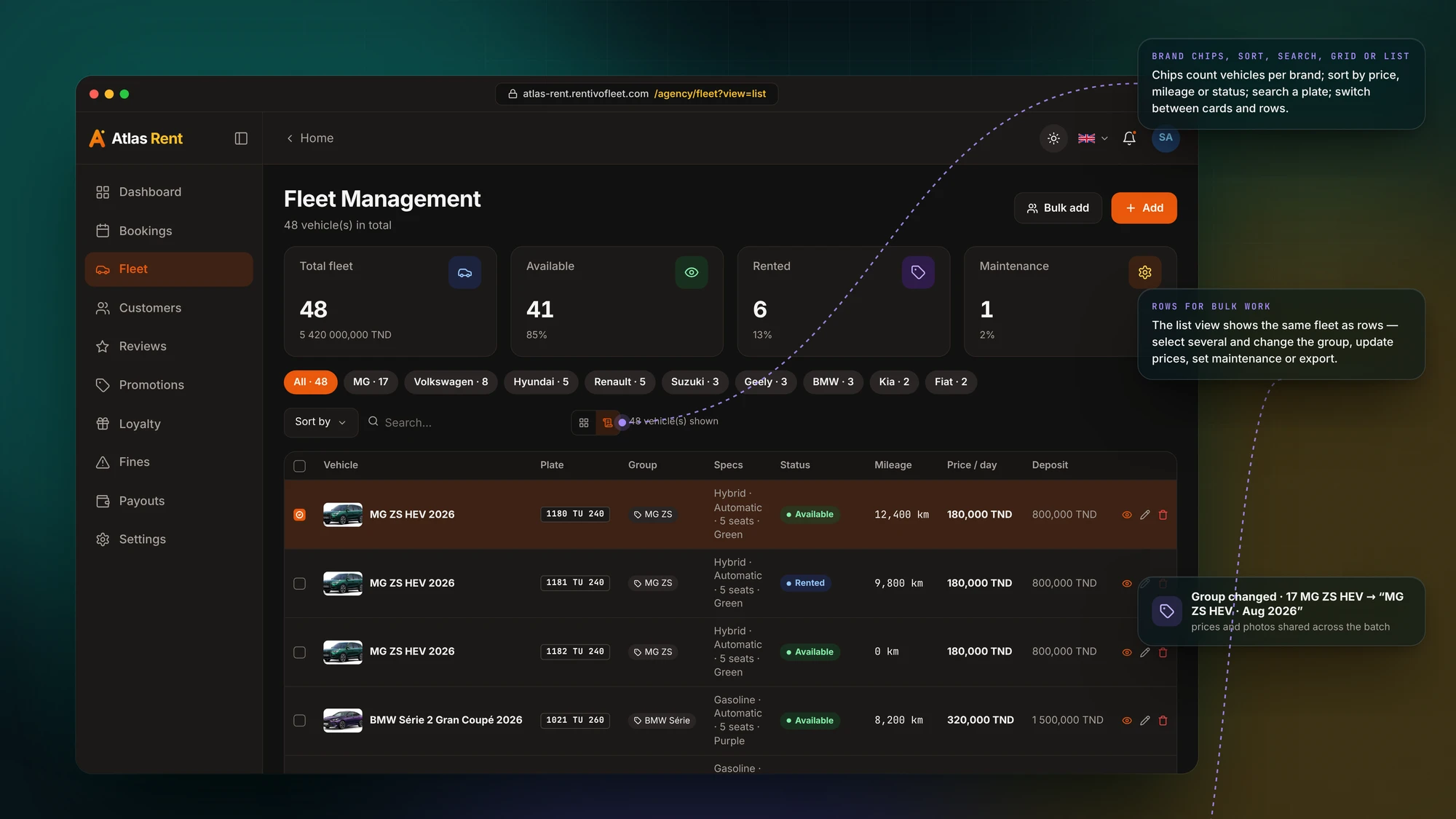Viewport: 1456px width, 819px height.
Task: Edit vehicle plate 1180 TU 240
Action: (1144, 515)
